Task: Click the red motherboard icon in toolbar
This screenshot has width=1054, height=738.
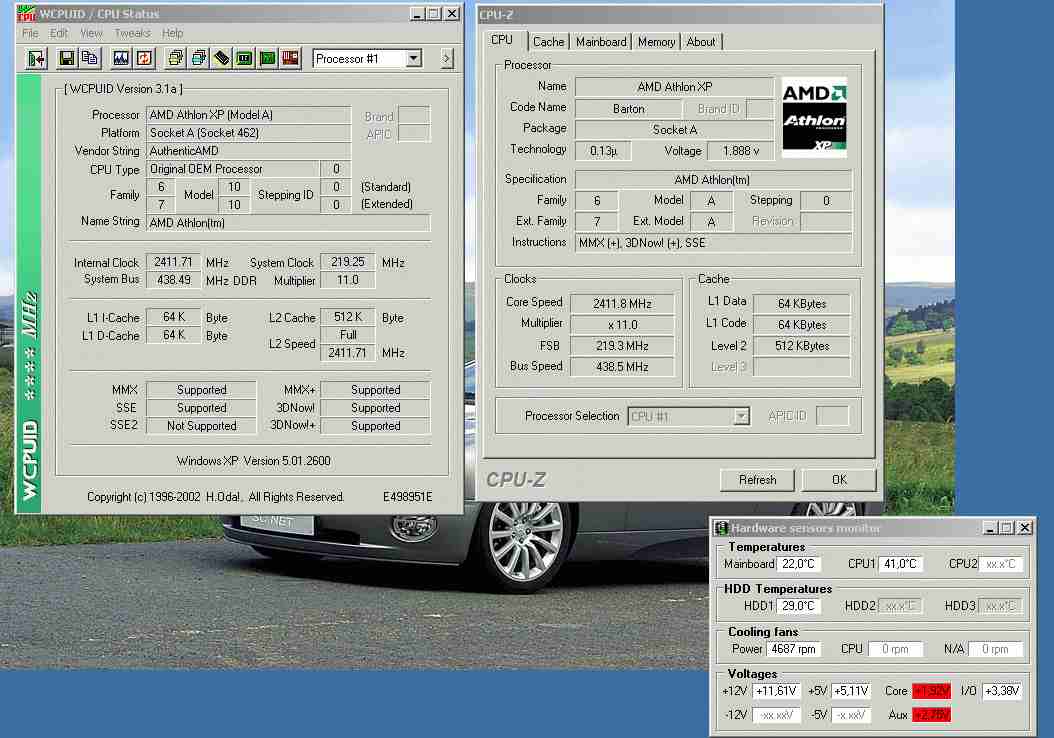Action: 290,58
